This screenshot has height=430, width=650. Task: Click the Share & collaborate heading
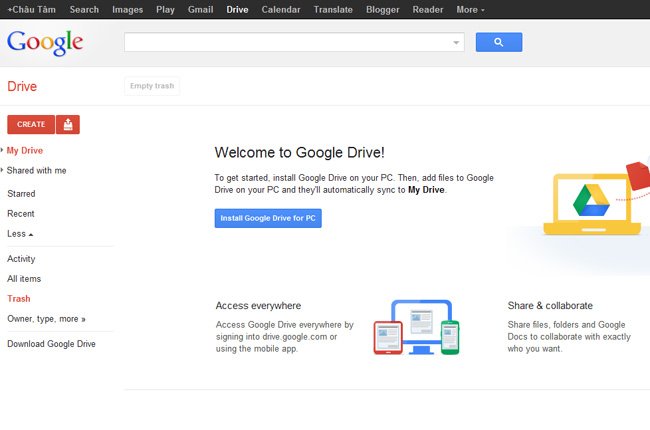tap(550, 306)
